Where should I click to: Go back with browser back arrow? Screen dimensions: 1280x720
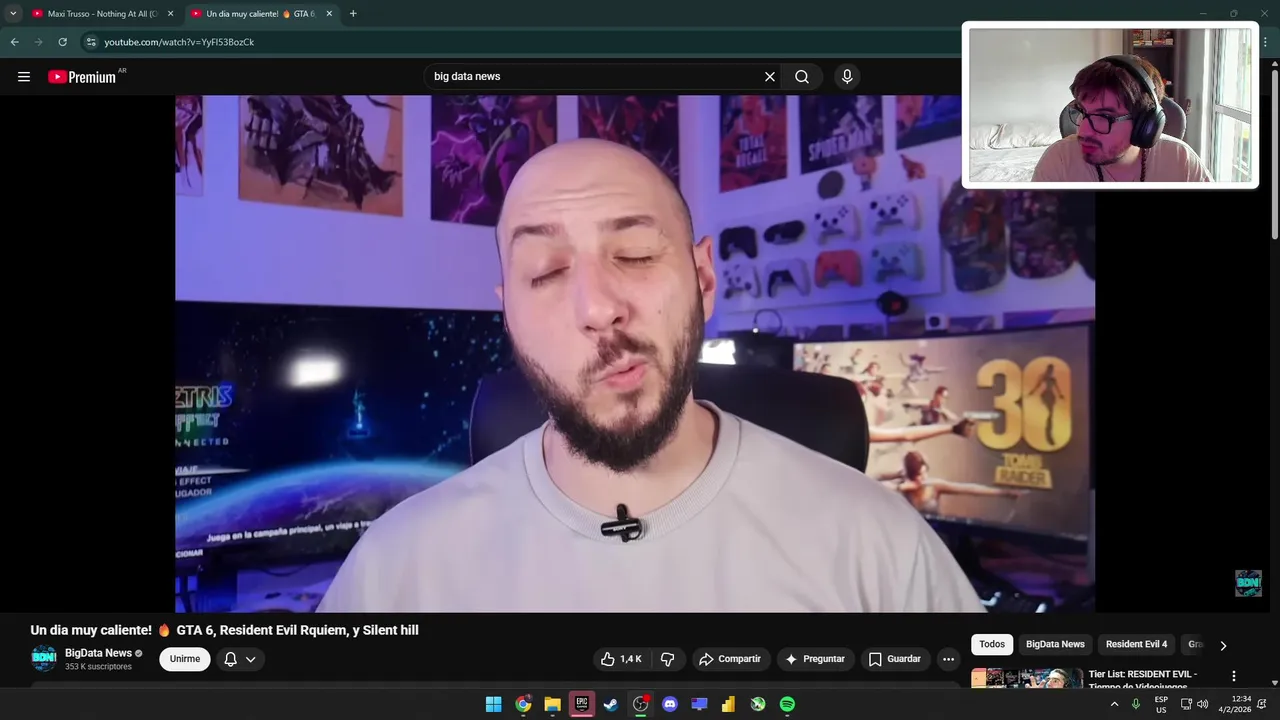(x=14, y=42)
